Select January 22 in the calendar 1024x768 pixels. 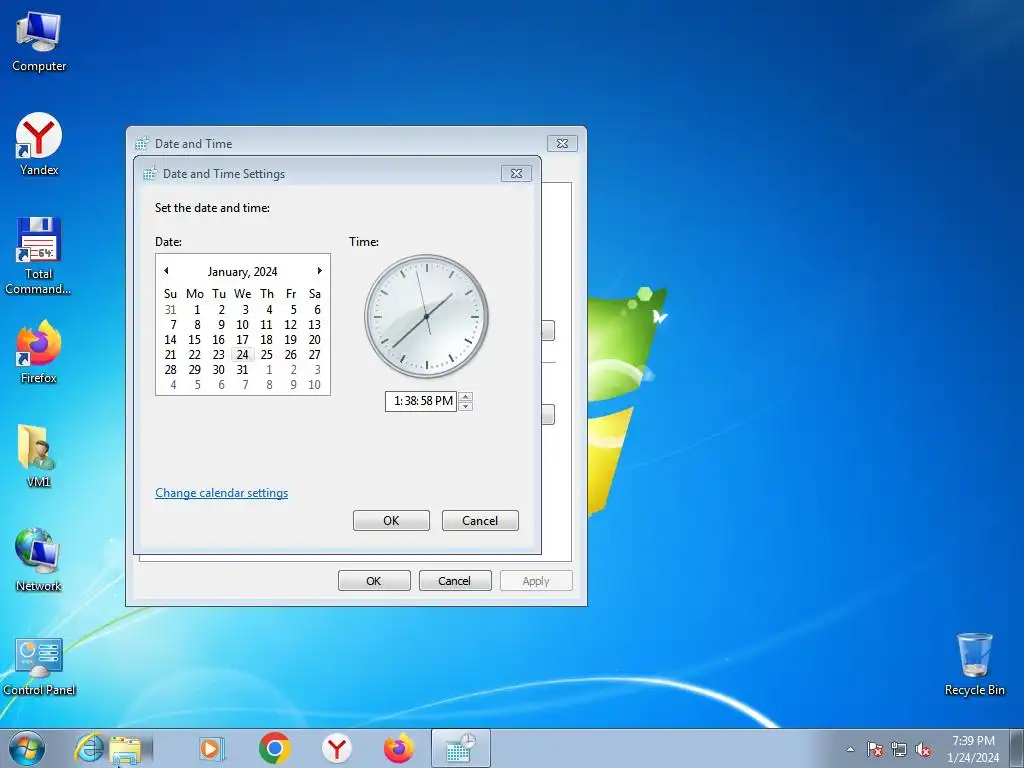[x=195, y=355]
